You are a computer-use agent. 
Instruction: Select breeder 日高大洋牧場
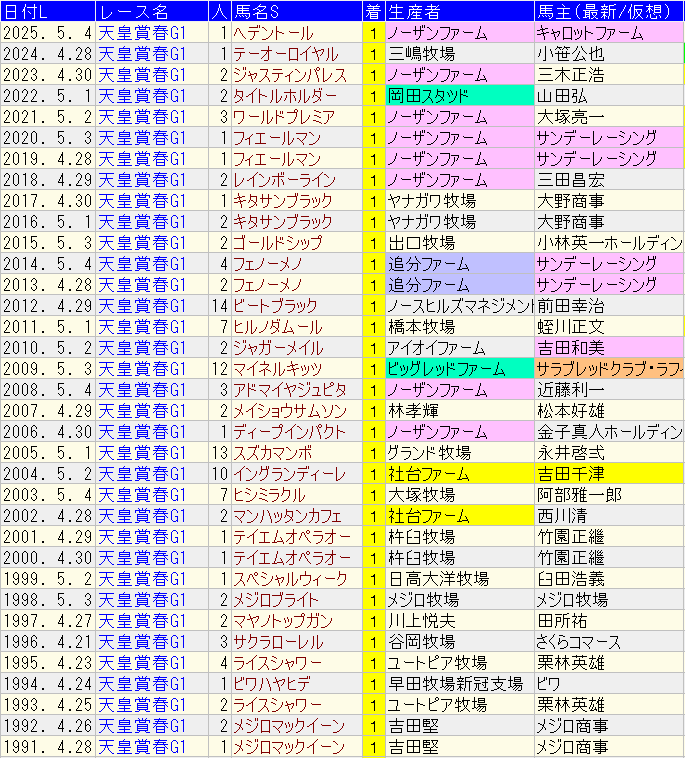coord(438,578)
